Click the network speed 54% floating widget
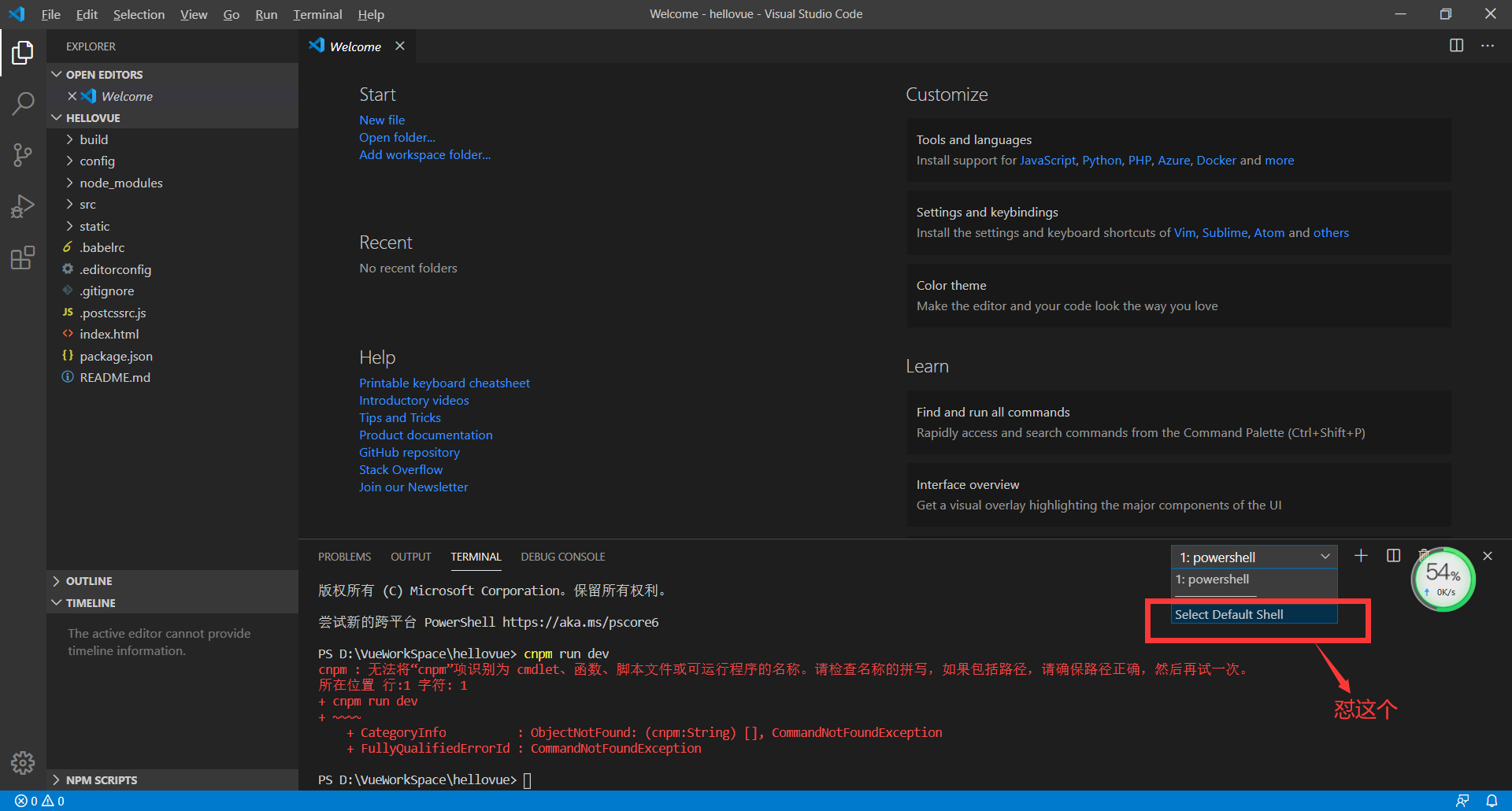1512x811 pixels. (1443, 580)
